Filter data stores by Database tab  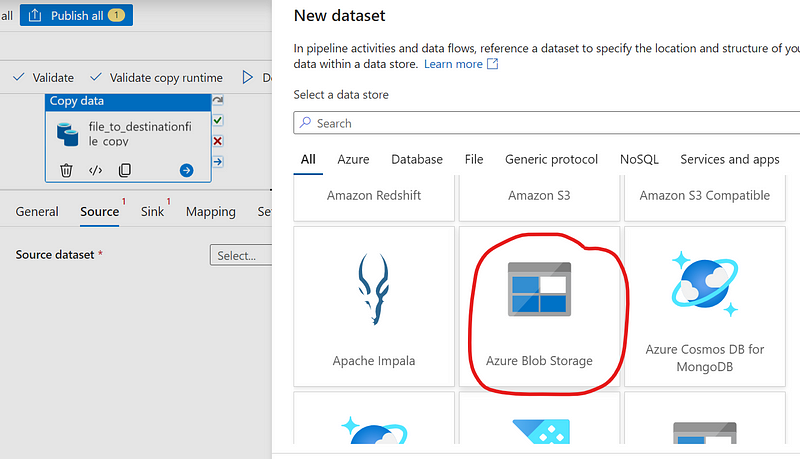(417, 160)
